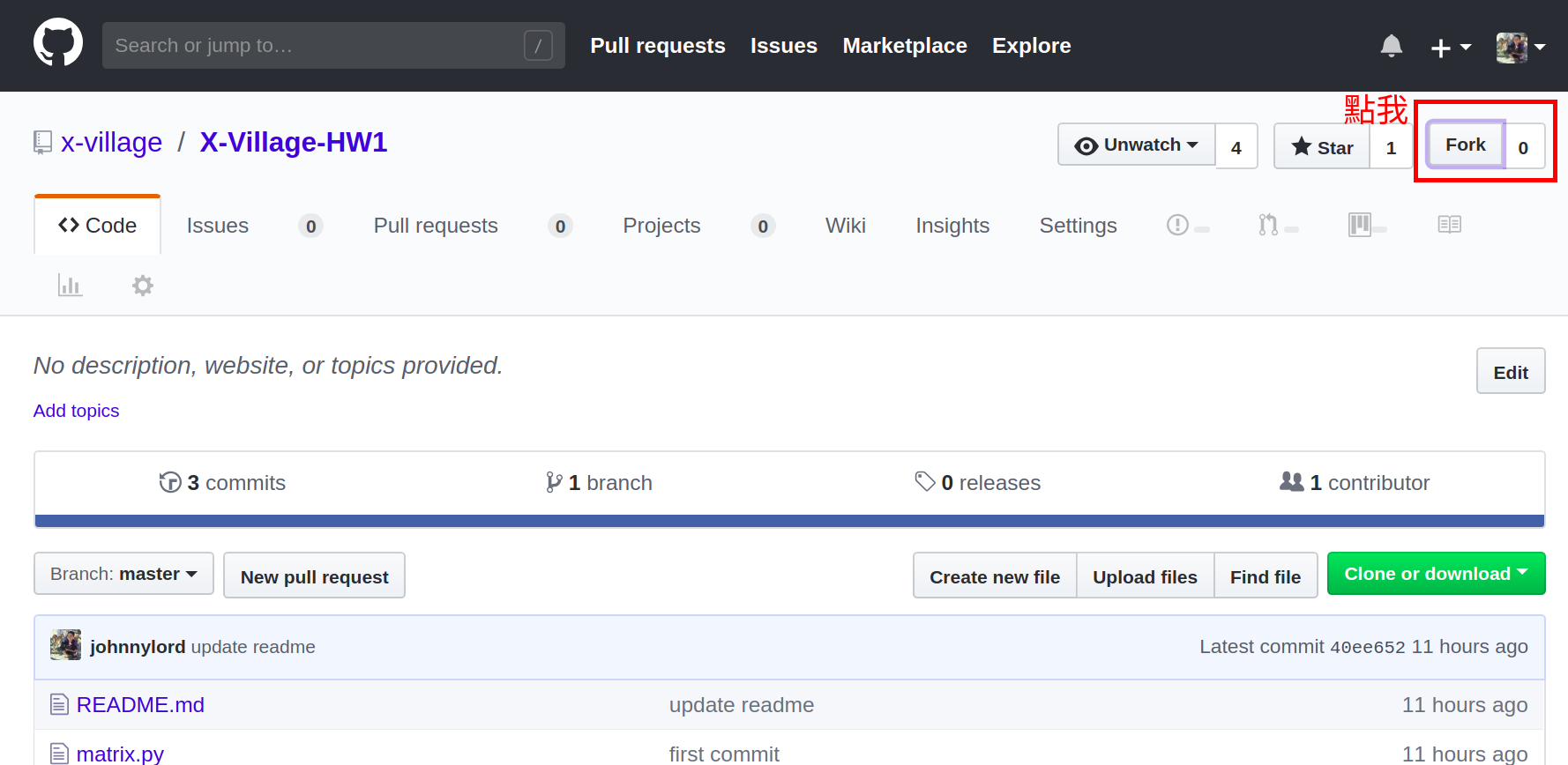Viewport: 1568px width, 765px height.
Task: Click the blue language bar
Action: tap(789, 521)
